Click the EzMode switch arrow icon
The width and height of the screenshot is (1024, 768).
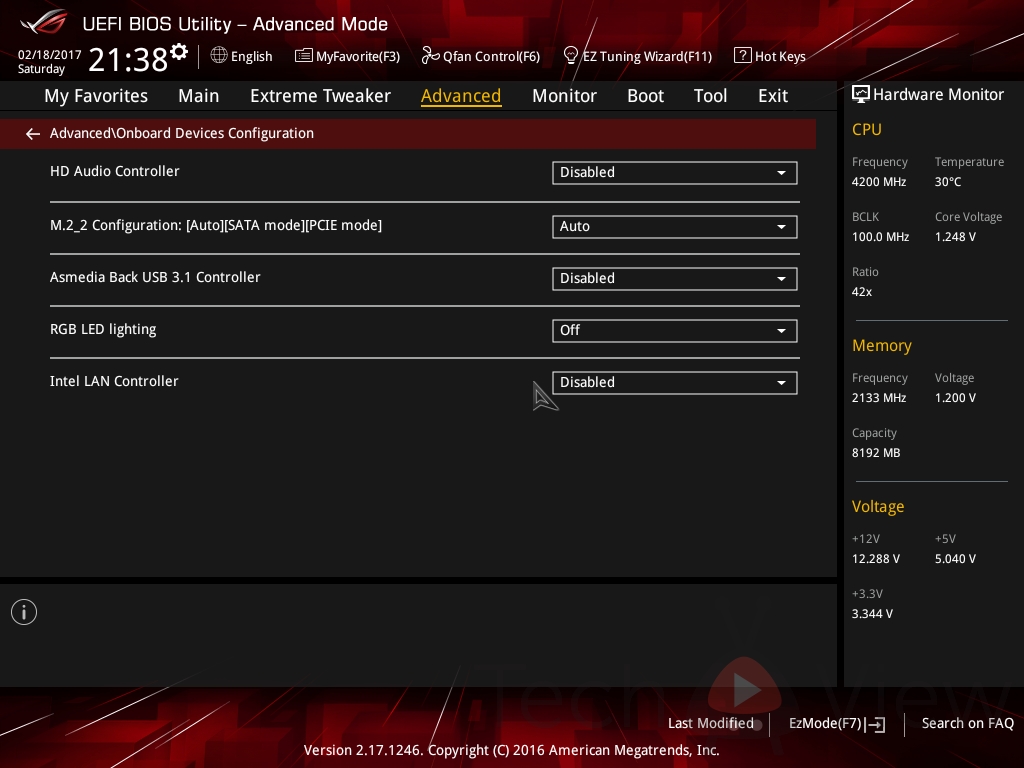click(876, 724)
